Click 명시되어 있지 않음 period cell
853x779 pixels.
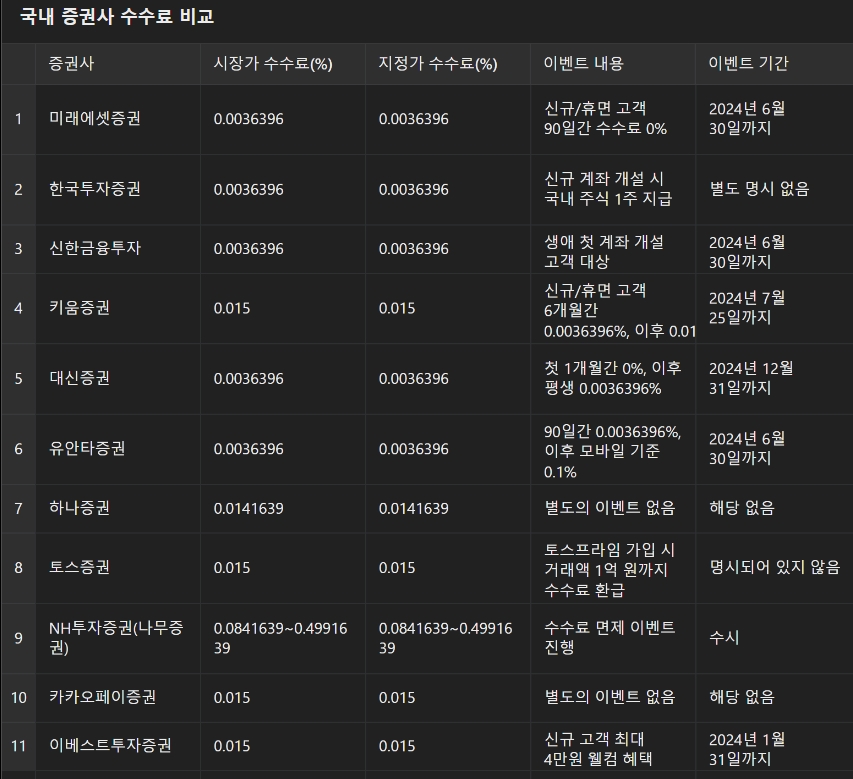click(x=774, y=567)
